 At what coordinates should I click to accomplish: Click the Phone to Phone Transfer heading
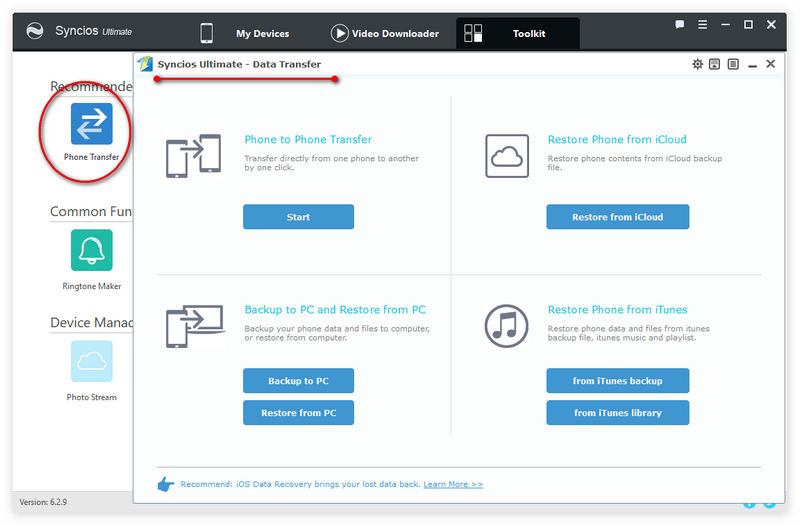click(x=308, y=139)
